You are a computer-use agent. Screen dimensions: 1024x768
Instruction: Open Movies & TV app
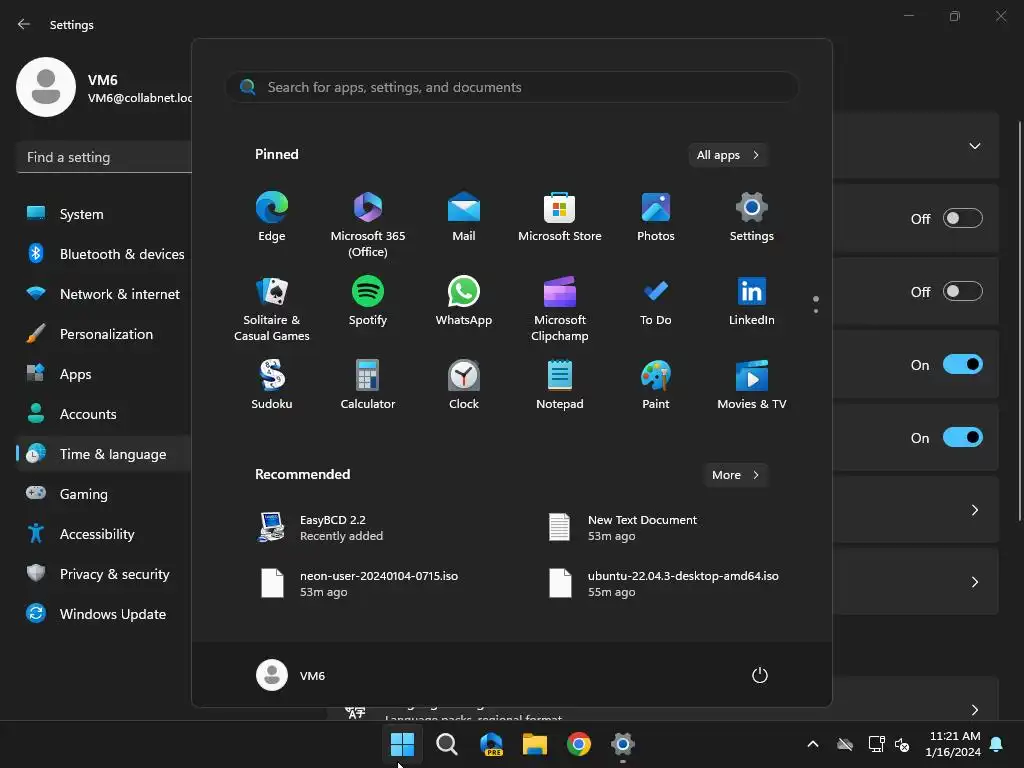click(752, 385)
